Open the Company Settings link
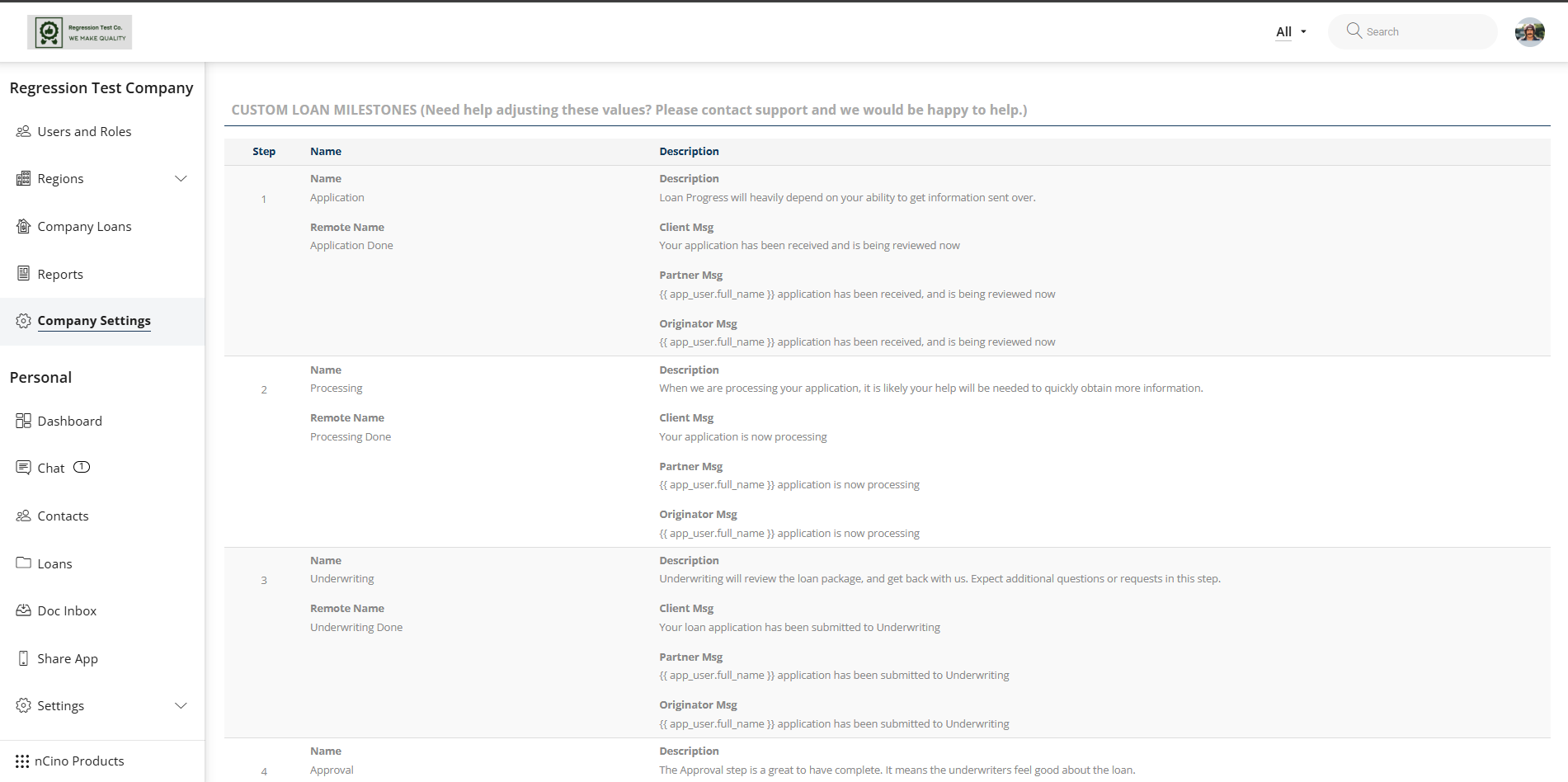Viewport: 1568px width, 782px height. [94, 321]
